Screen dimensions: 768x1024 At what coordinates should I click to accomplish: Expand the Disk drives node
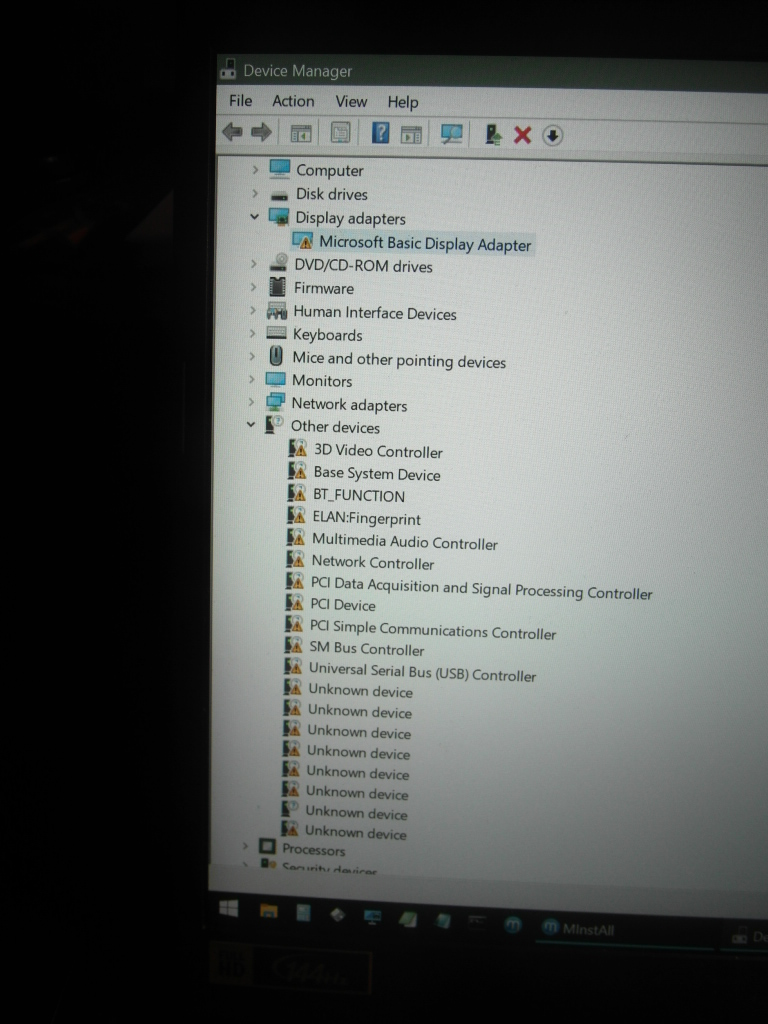click(255, 193)
